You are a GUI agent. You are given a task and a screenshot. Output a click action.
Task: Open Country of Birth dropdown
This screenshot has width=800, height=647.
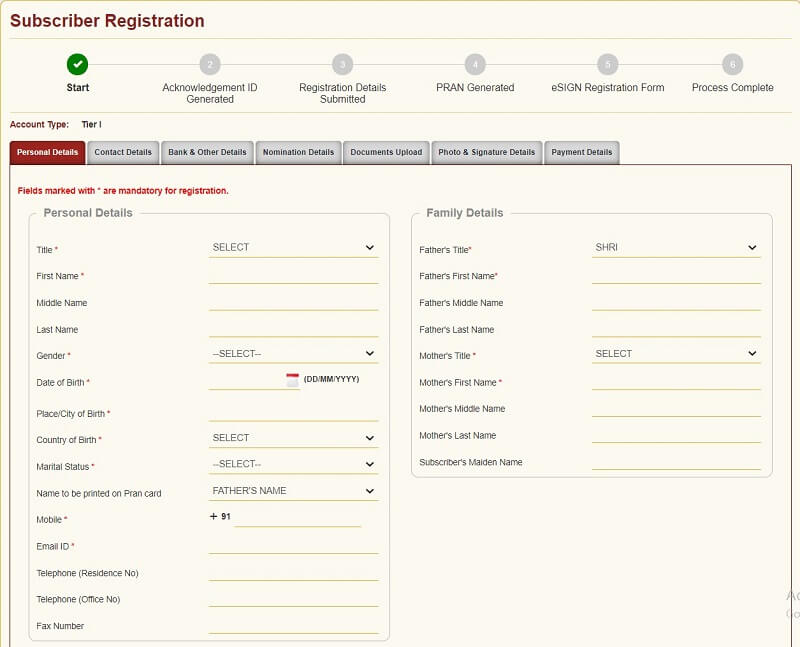click(293, 438)
